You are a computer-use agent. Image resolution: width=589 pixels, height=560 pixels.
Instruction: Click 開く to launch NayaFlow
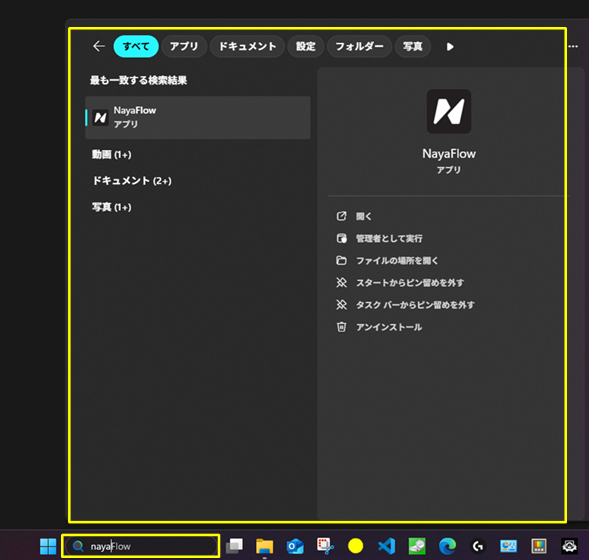364,216
